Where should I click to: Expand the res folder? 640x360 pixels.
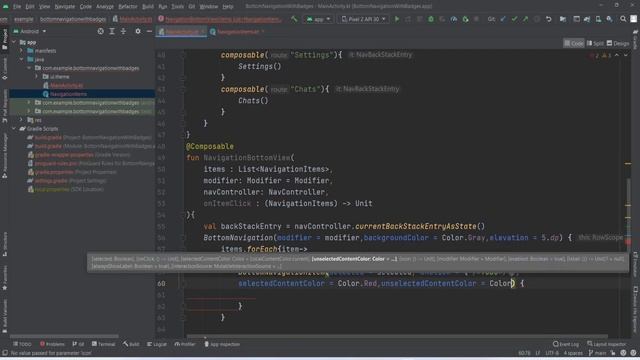(x=22, y=120)
